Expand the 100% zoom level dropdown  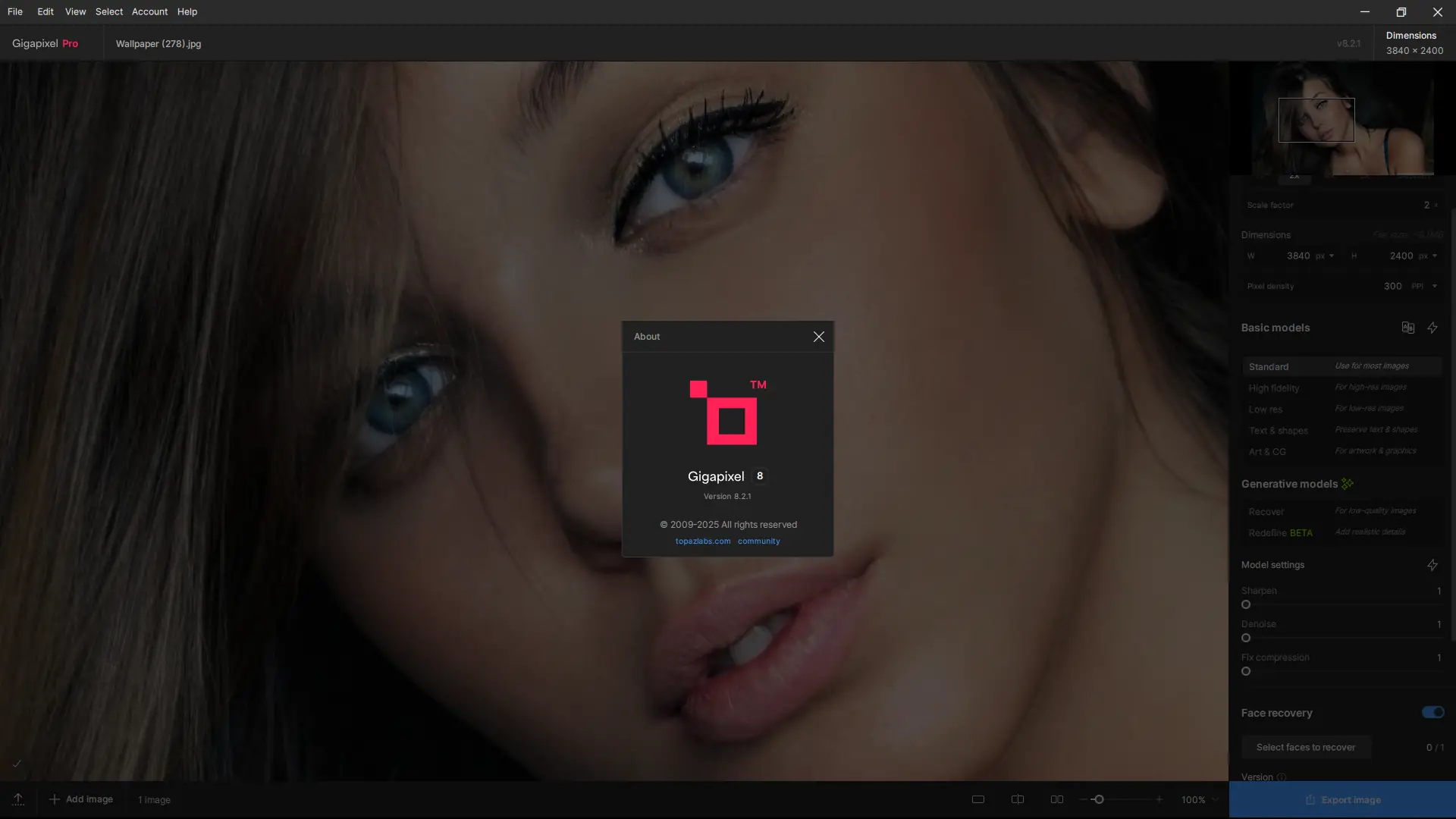point(1215,799)
